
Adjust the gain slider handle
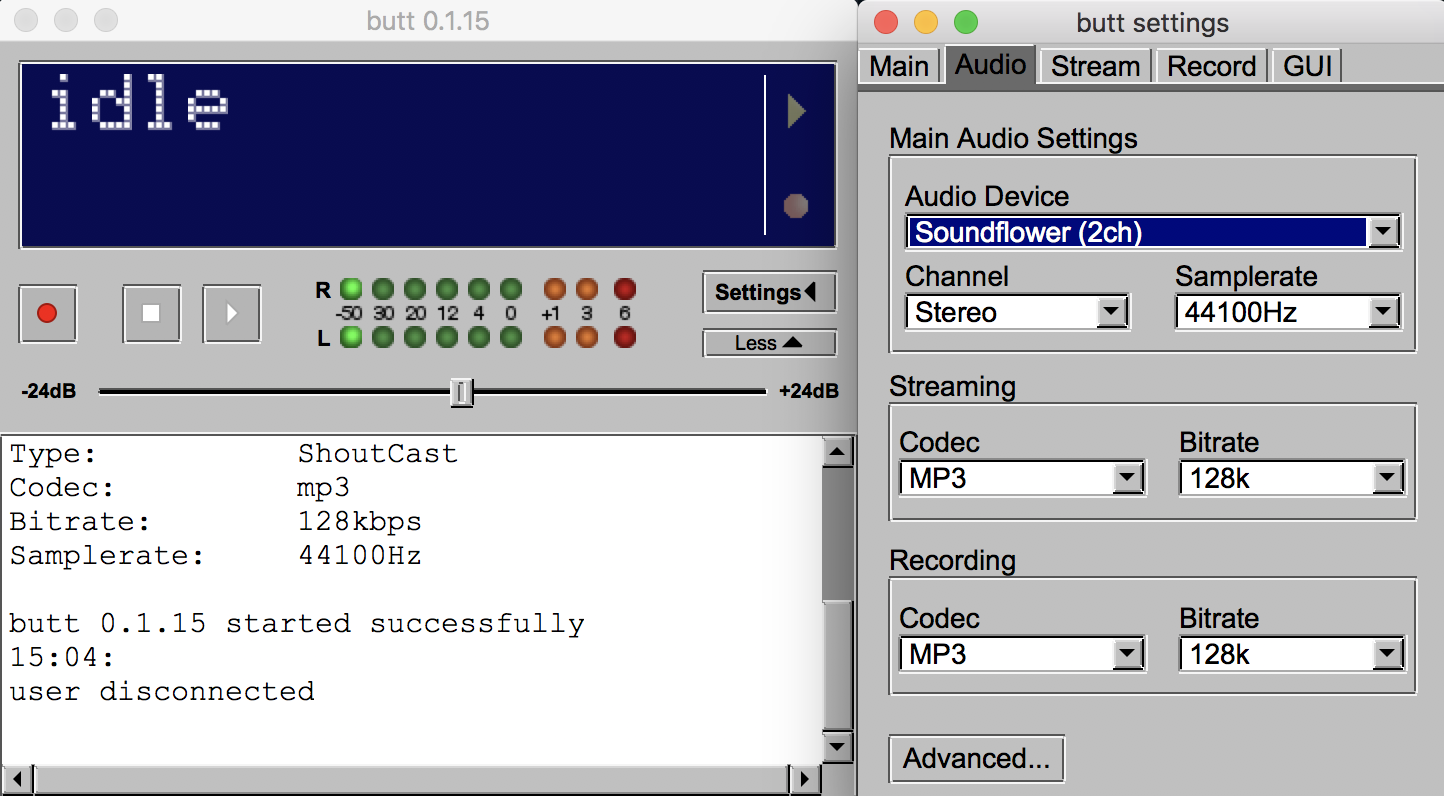coord(460,392)
